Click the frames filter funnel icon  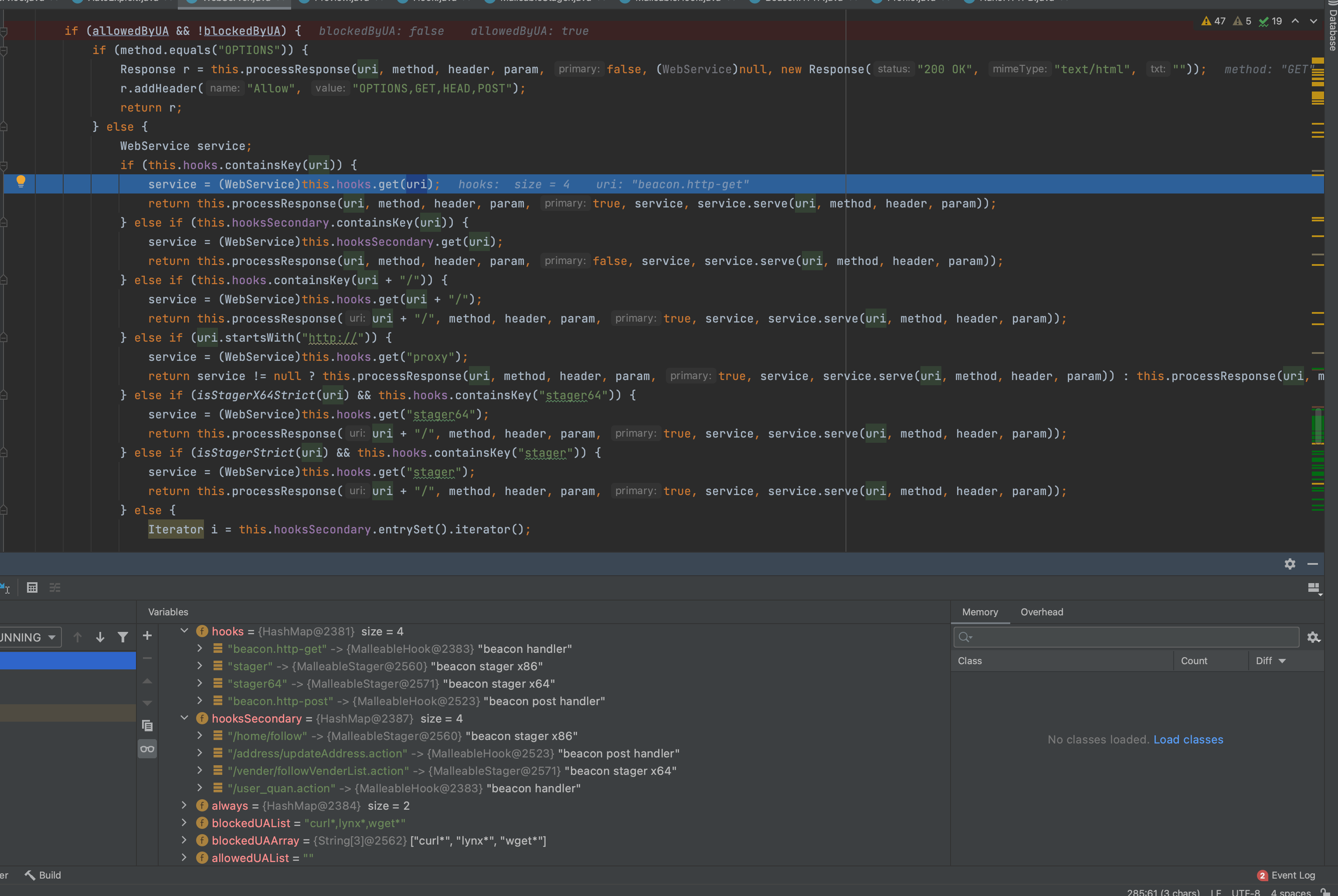point(122,637)
